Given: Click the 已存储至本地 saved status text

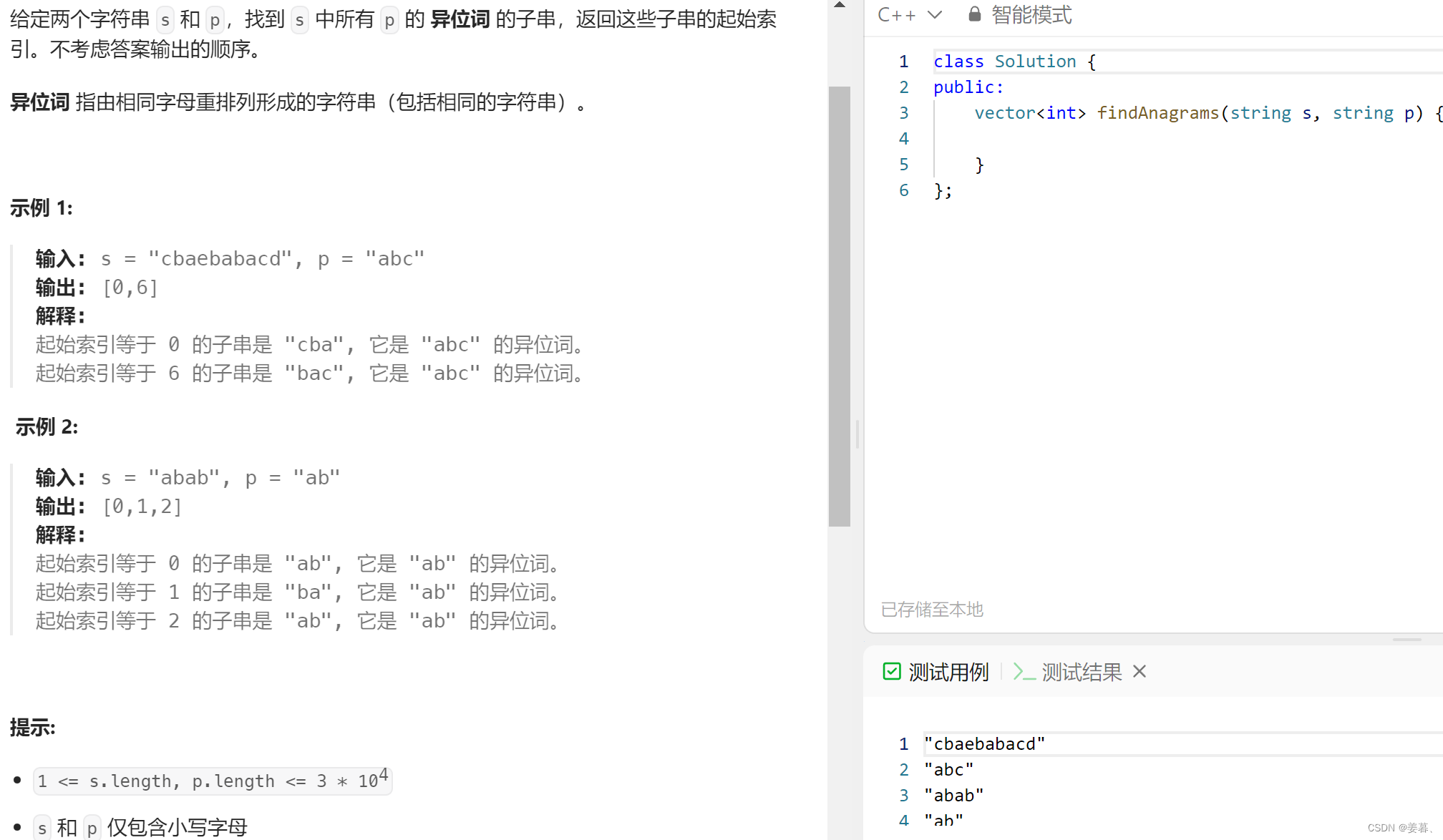Looking at the screenshot, I should [x=932, y=610].
